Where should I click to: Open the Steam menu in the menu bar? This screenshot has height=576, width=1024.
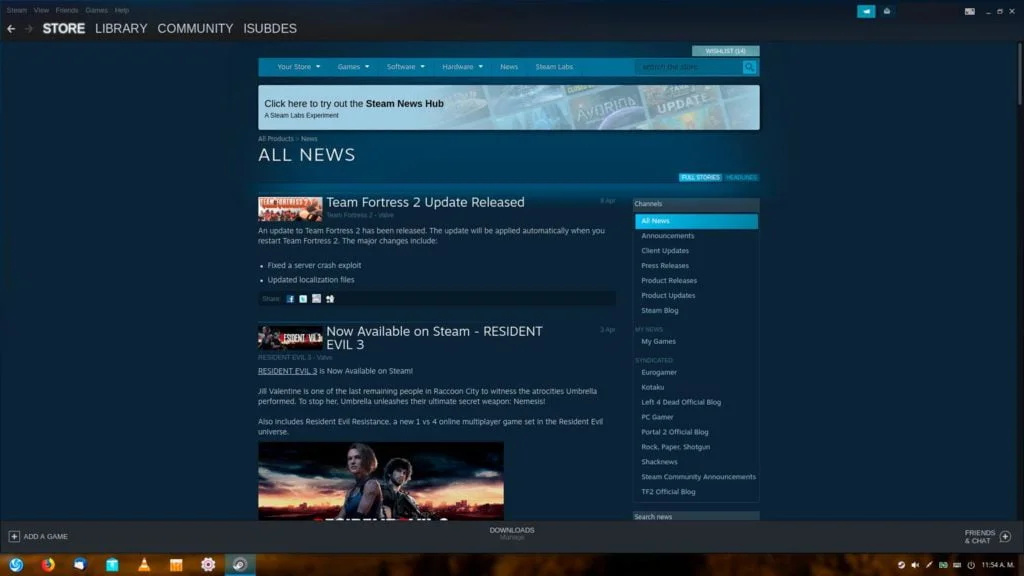tap(16, 10)
